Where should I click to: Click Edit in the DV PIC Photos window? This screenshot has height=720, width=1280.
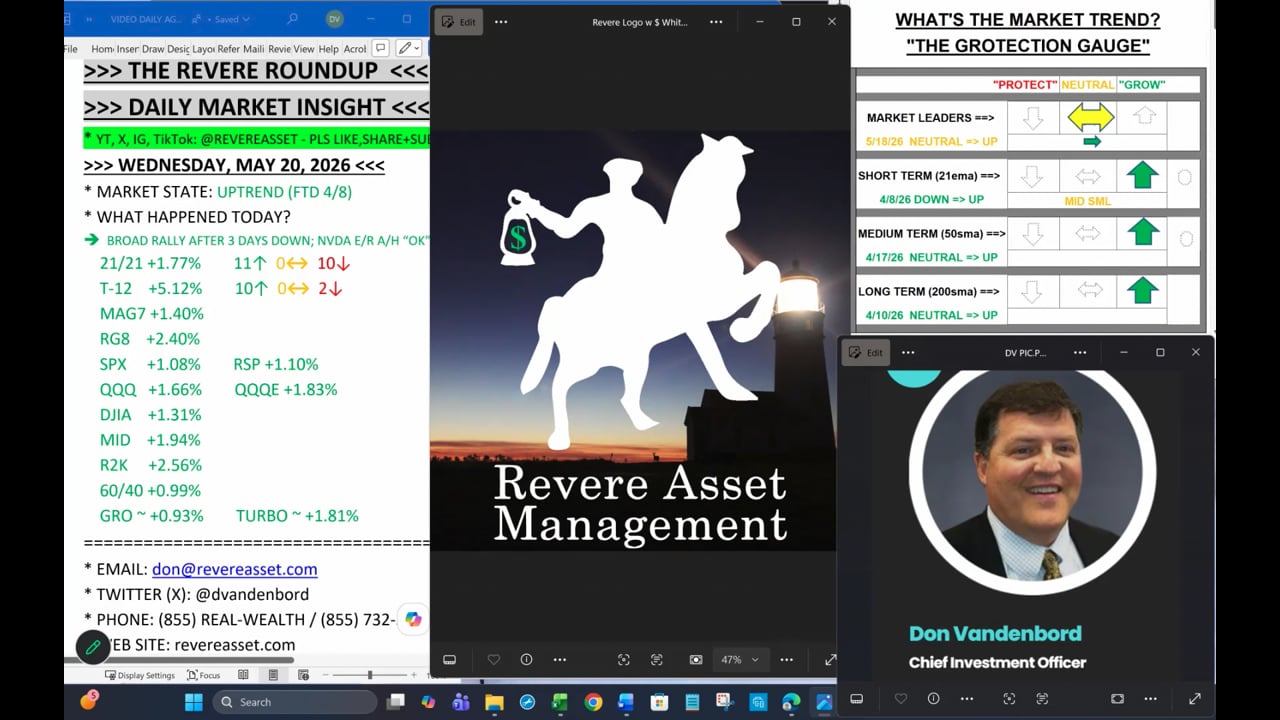click(865, 352)
